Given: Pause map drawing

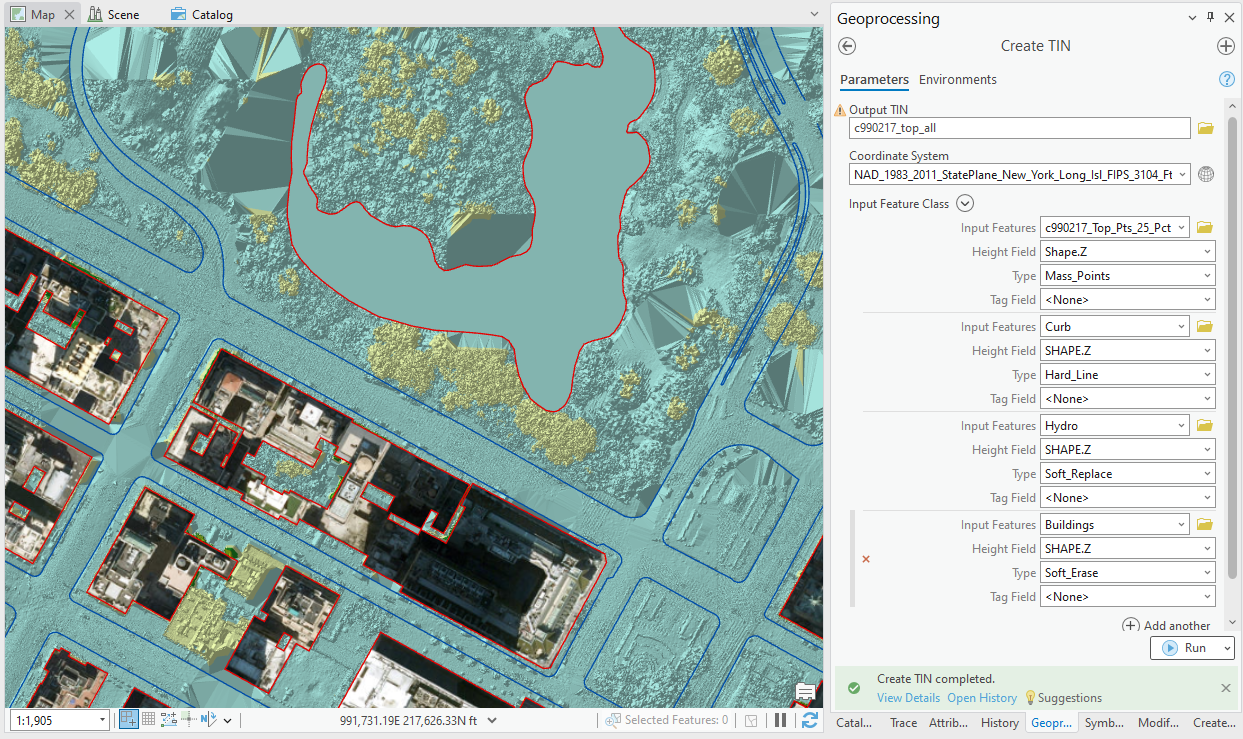Looking at the screenshot, I should point(781,720).
